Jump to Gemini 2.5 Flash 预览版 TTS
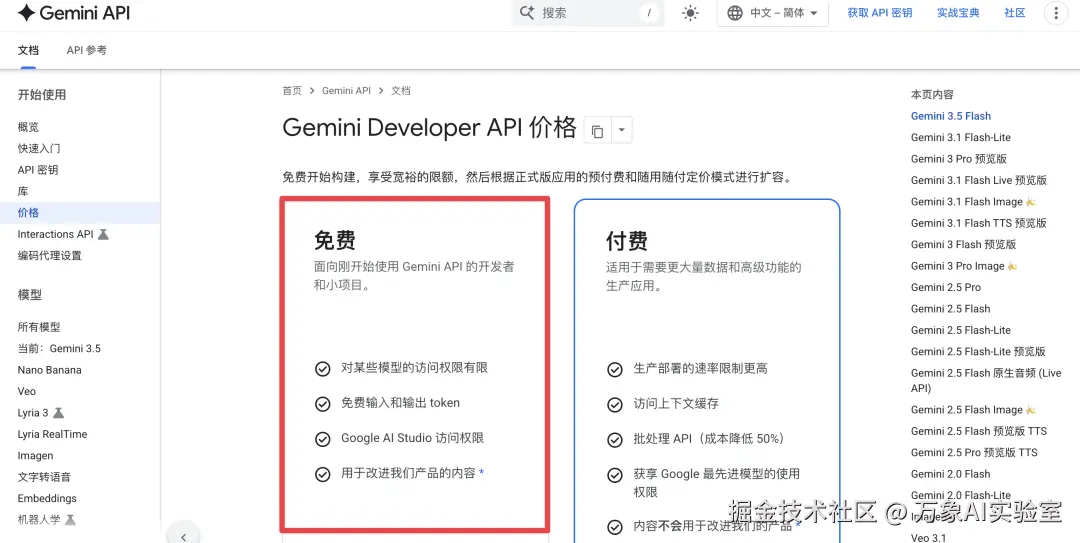The width and height of the screenshot is (1080, 543). (x=979, y=431)
